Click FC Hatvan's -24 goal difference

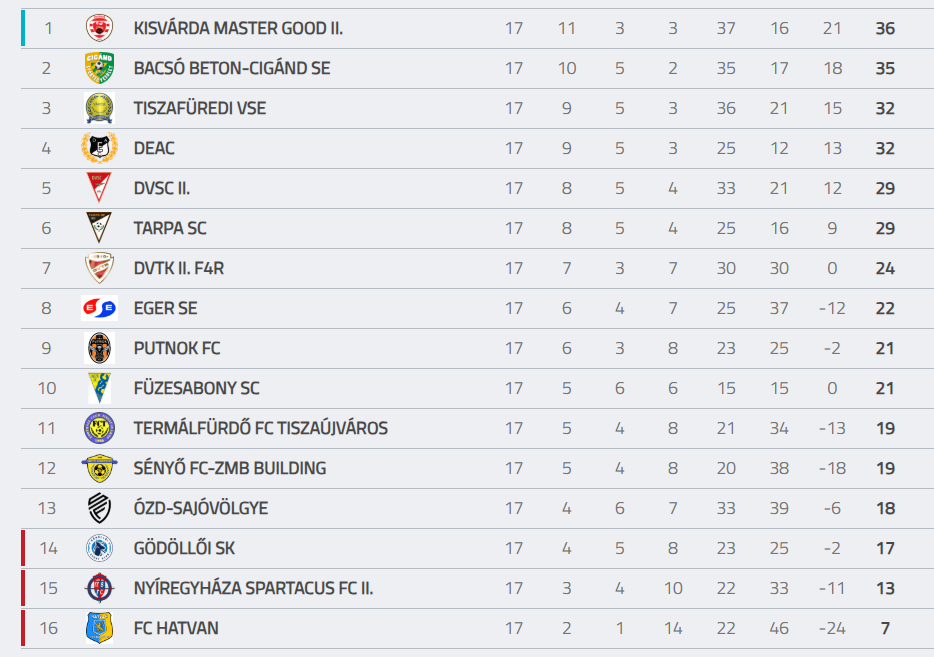point(830,628)
